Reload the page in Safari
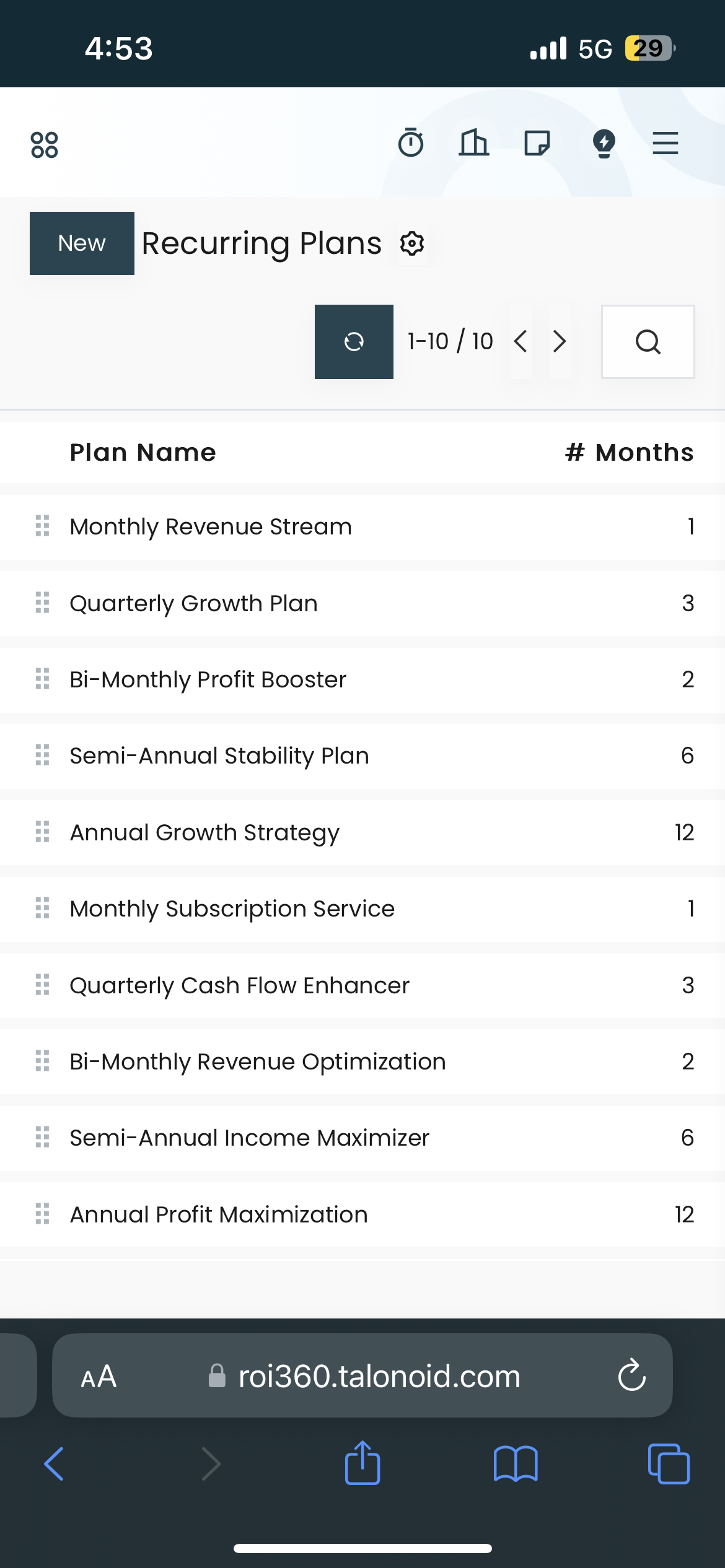 [631, 1375]
